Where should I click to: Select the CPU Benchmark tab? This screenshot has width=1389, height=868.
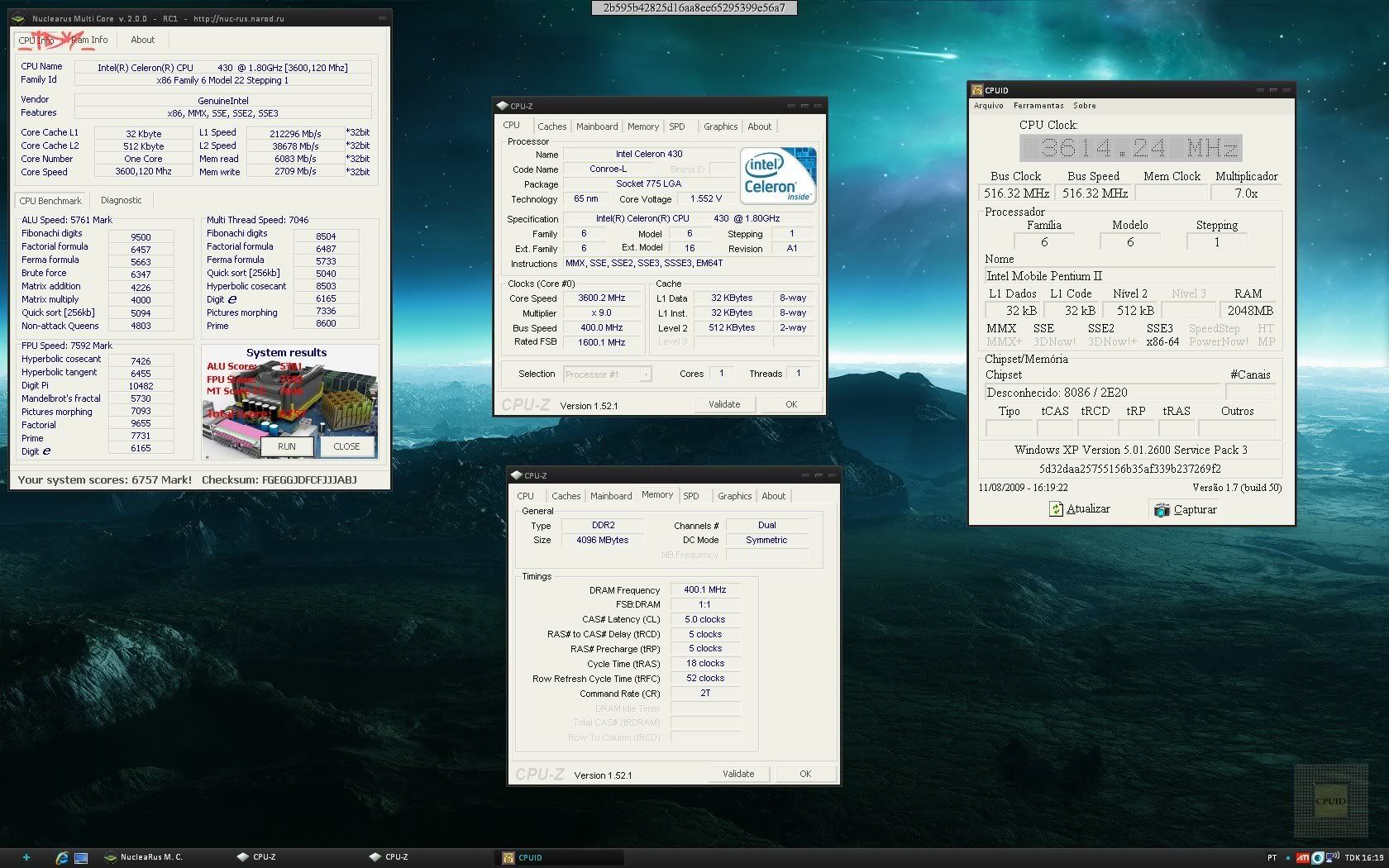click(x=50, y=201)
